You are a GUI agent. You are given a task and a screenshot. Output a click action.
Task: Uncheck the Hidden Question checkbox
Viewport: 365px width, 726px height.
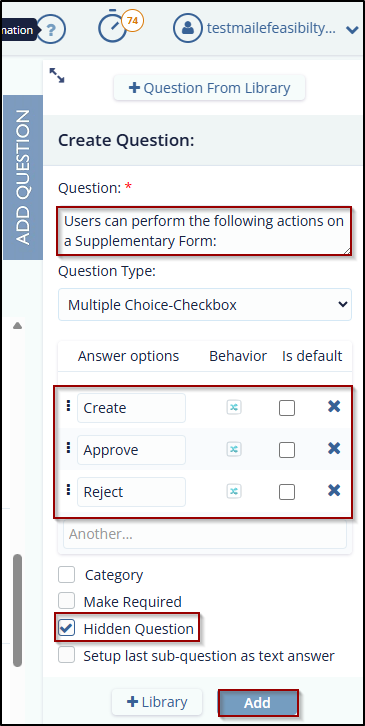click(x=67, y=628)
